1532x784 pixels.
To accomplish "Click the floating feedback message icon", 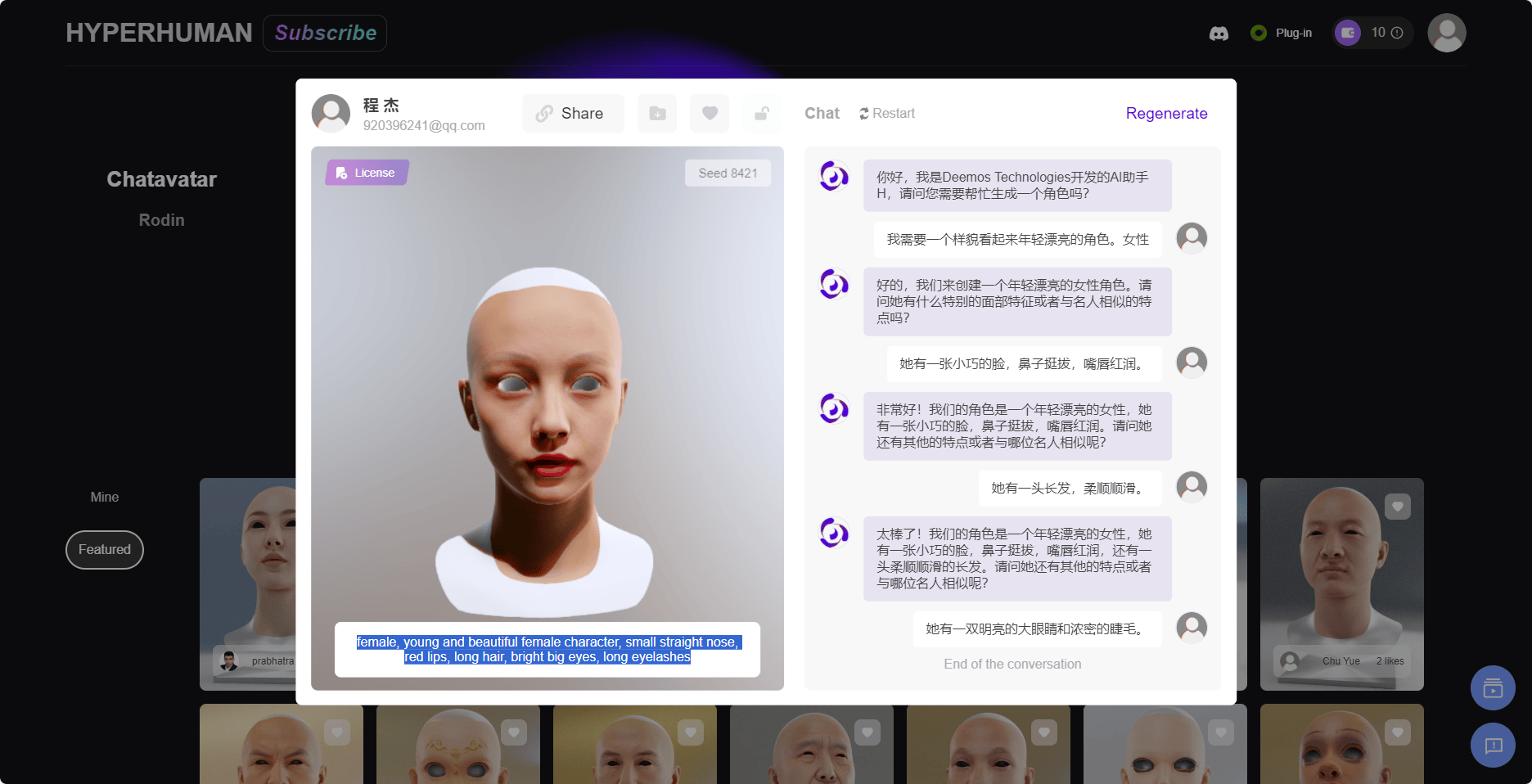I will [1493, 746].
